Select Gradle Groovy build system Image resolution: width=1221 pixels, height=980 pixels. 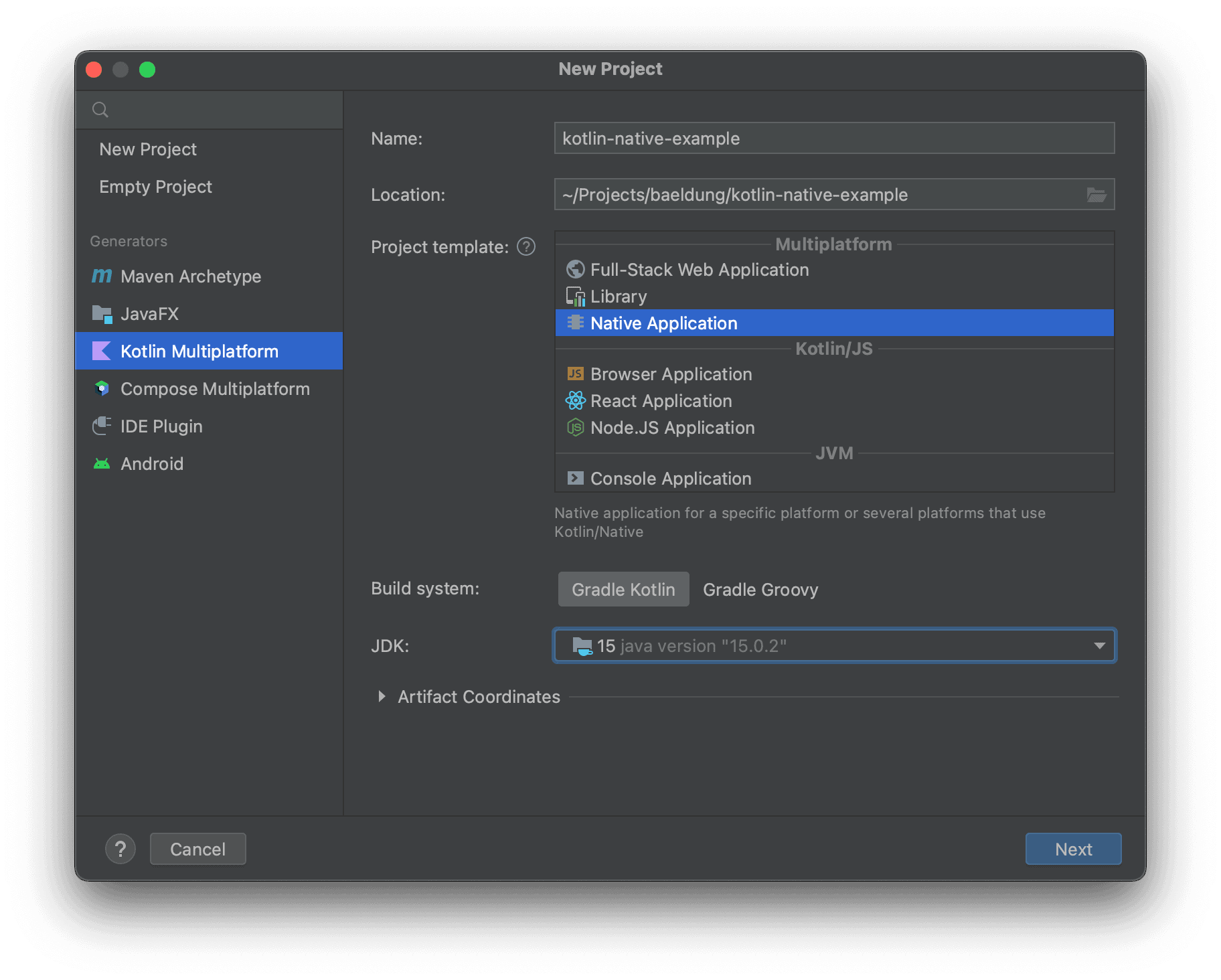[x=760, y=589]
